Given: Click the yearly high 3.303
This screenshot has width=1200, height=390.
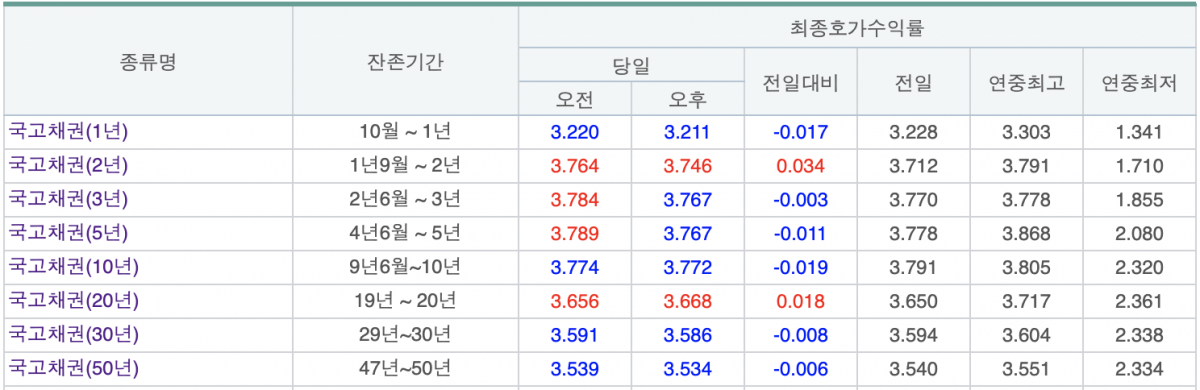Looking at the screenshot, I should (1026, 131).
